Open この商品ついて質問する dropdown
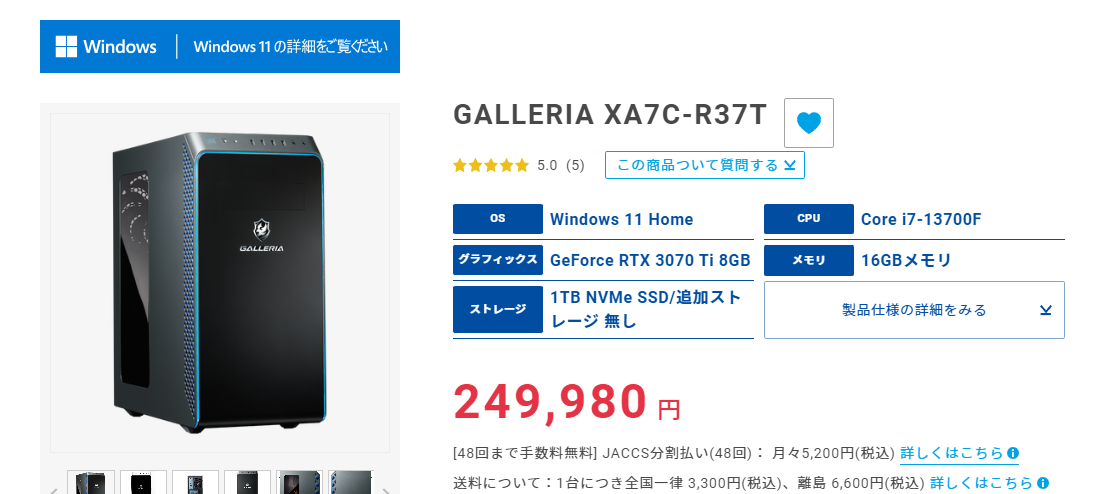The image size is (1113, 494). coord(705,165)
